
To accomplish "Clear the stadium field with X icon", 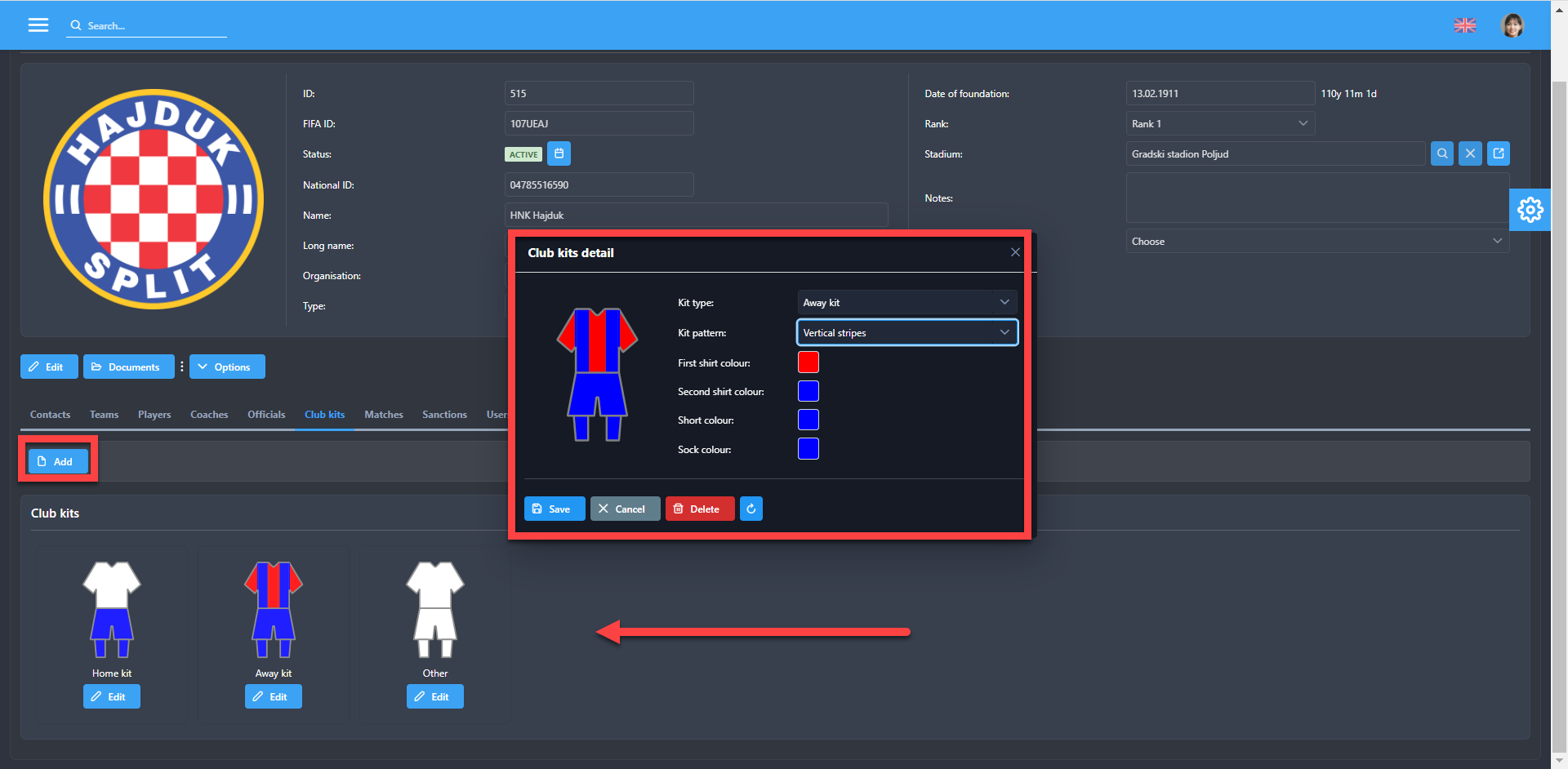I will [x=1470, y=153].
